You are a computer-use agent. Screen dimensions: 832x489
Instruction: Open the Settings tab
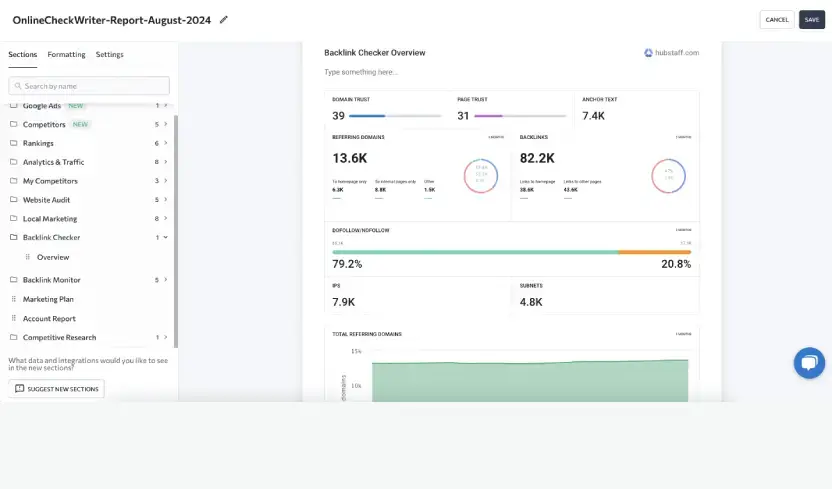[109, 54]
